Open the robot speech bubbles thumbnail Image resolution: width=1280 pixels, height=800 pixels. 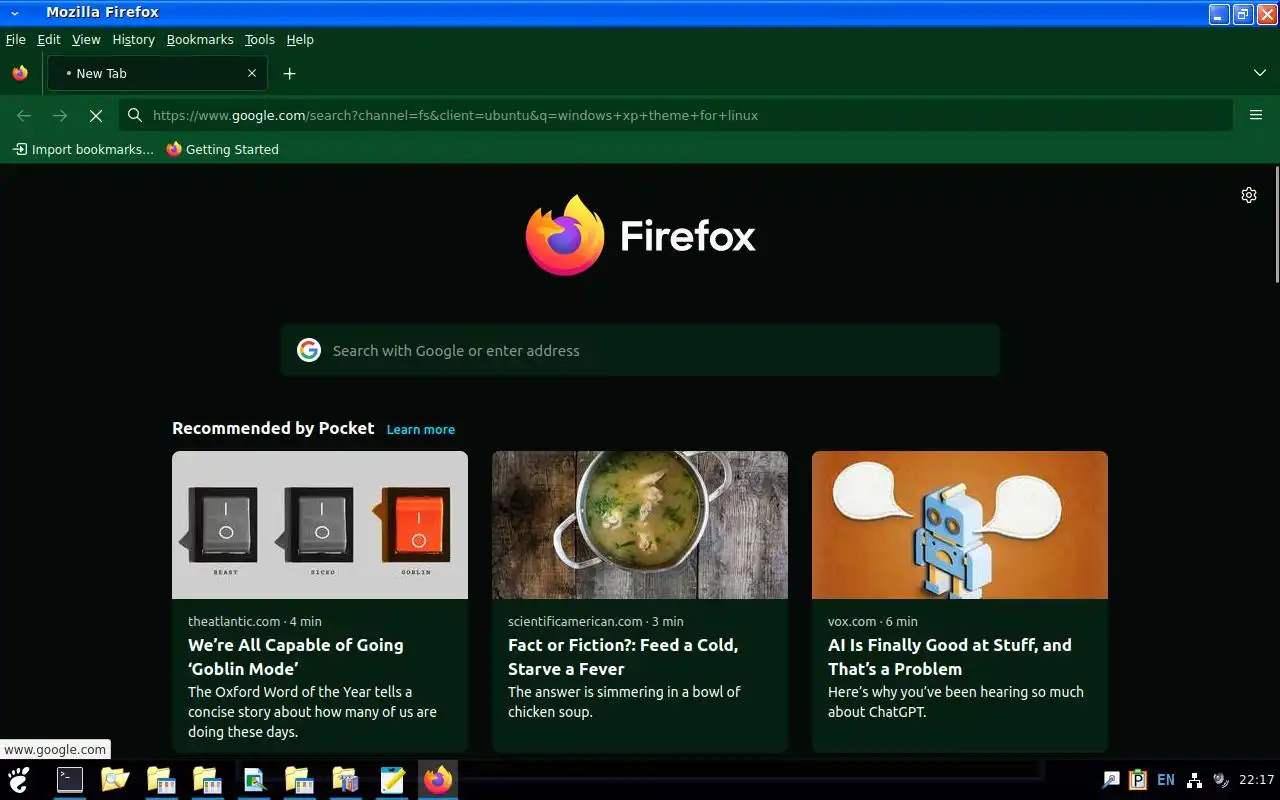tap(960, 525)
